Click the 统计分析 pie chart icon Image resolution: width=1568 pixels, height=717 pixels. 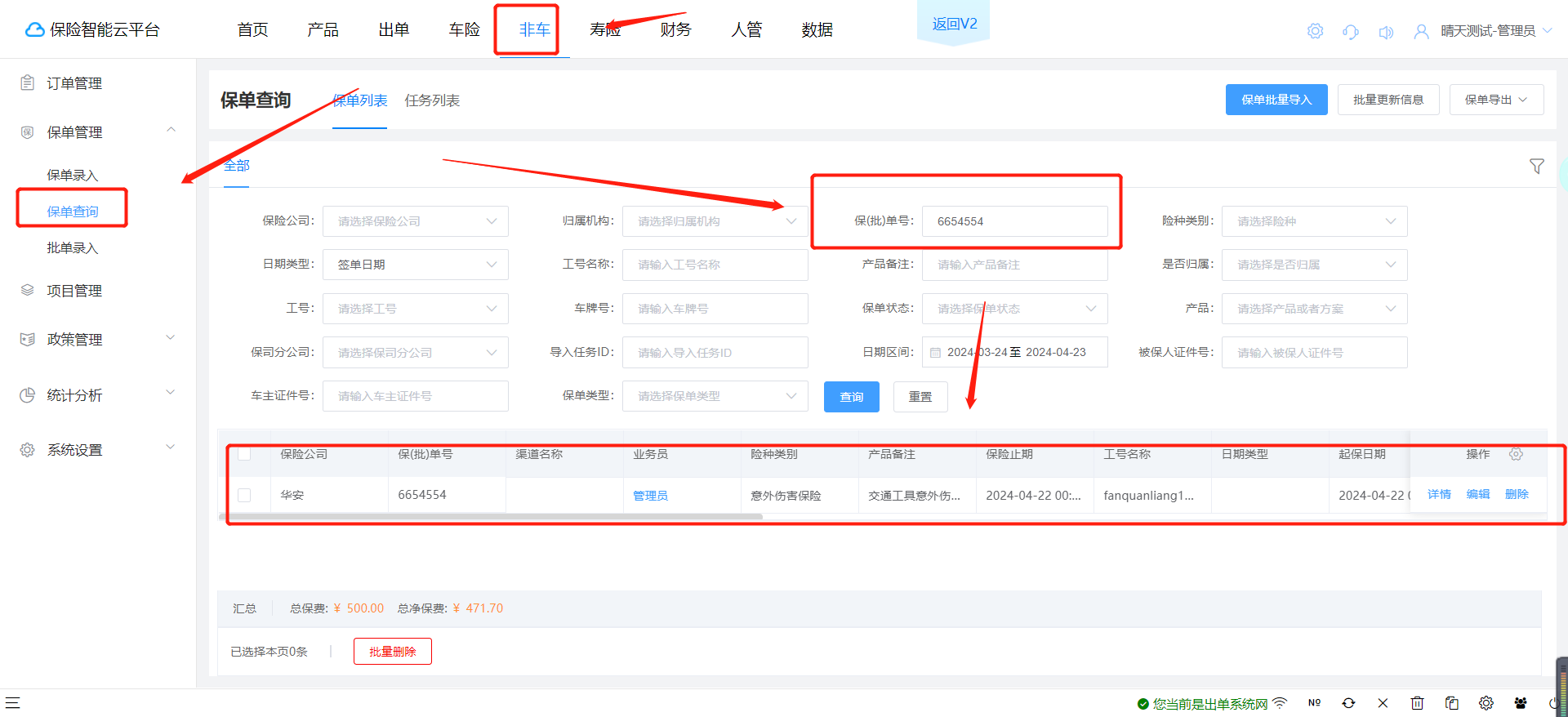28,394
